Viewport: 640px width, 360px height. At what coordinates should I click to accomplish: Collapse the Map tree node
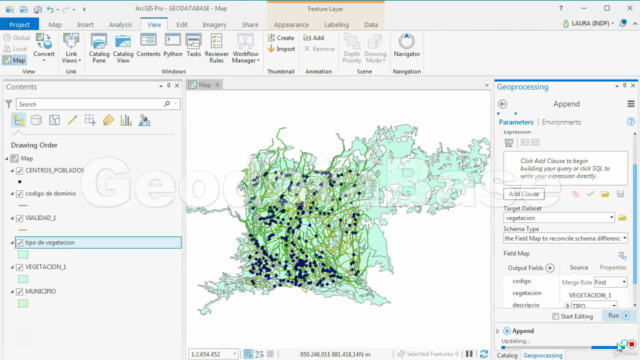click(7, 158)
